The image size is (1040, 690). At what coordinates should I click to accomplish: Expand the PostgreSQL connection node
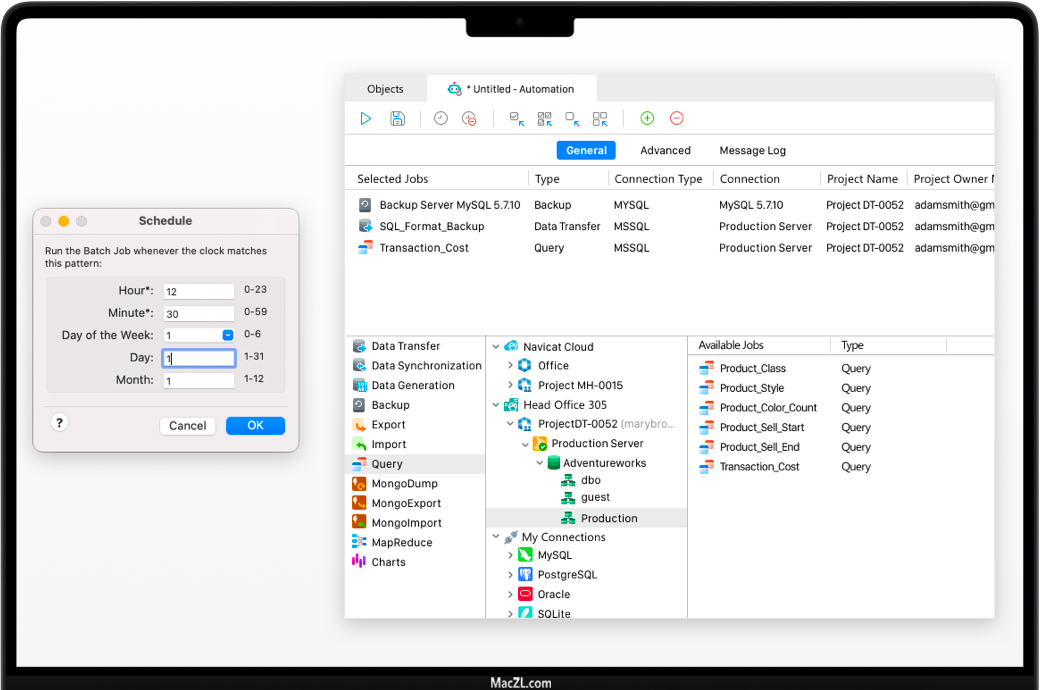pos(510,575)
